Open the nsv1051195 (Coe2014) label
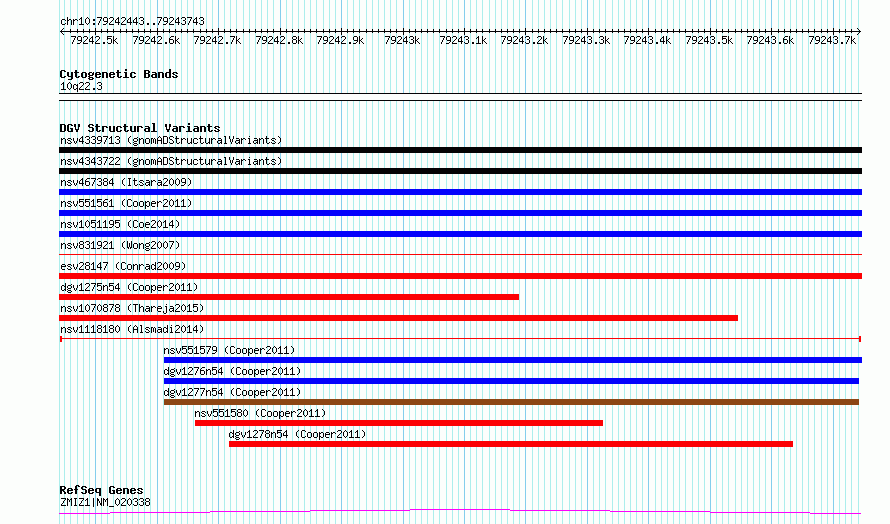 click(x=120, y=224)
